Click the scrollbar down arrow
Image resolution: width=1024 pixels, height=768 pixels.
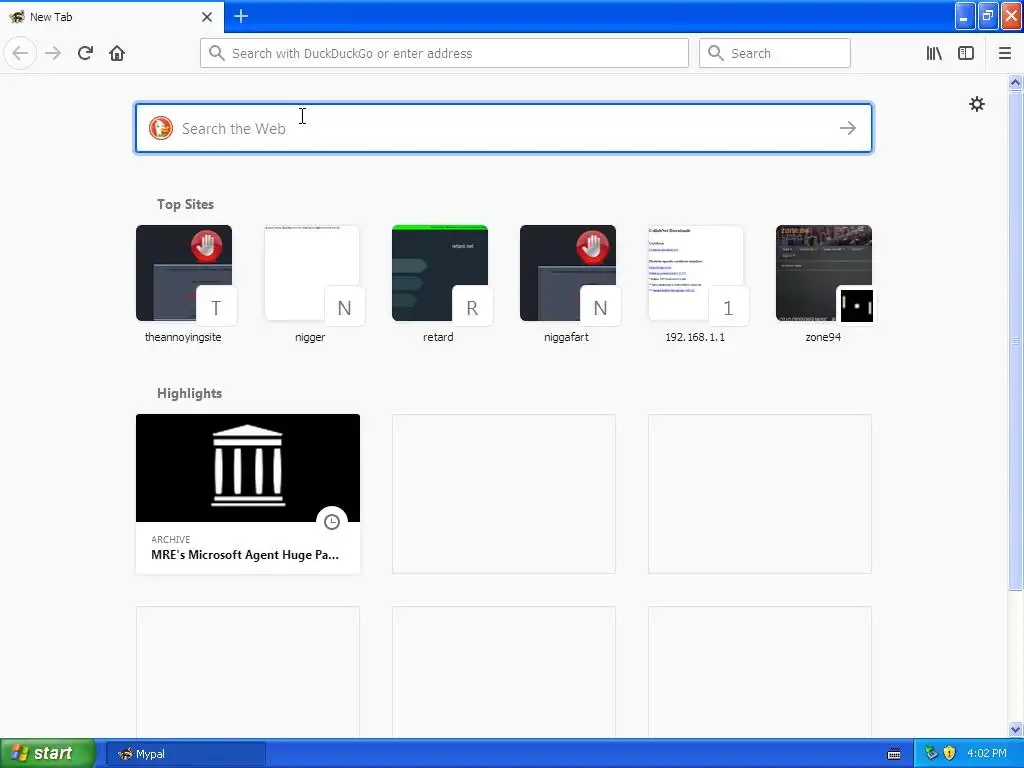pyautogui.click(x=1016, y=729)
